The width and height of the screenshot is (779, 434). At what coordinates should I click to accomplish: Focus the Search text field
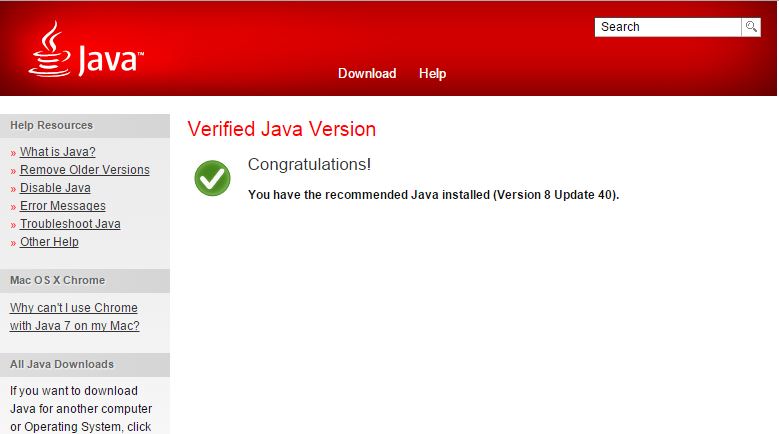668,27
